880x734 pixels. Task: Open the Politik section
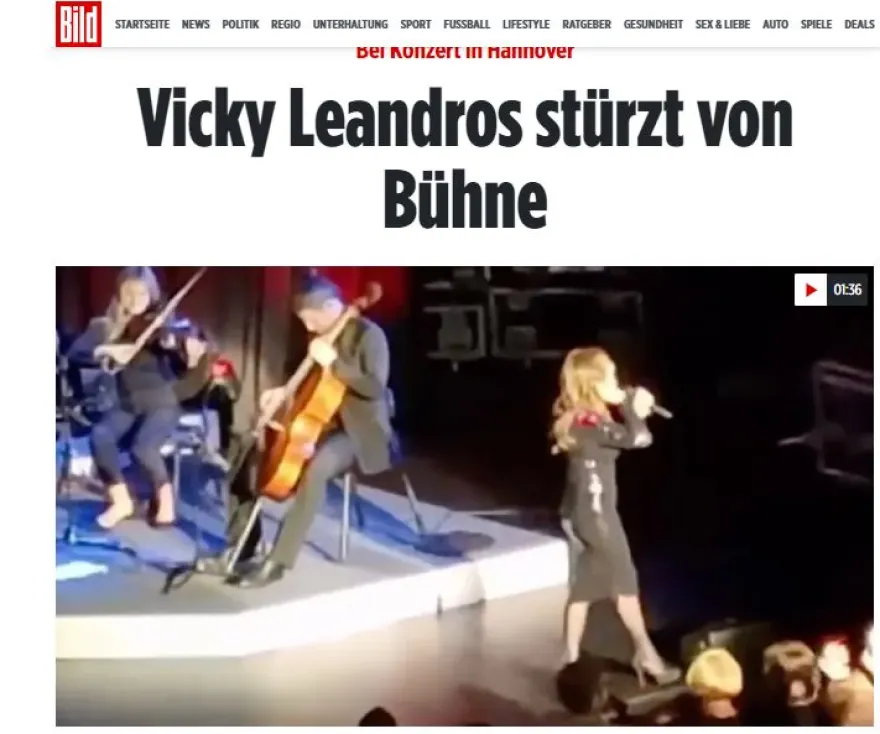click(x=240, y=25)
